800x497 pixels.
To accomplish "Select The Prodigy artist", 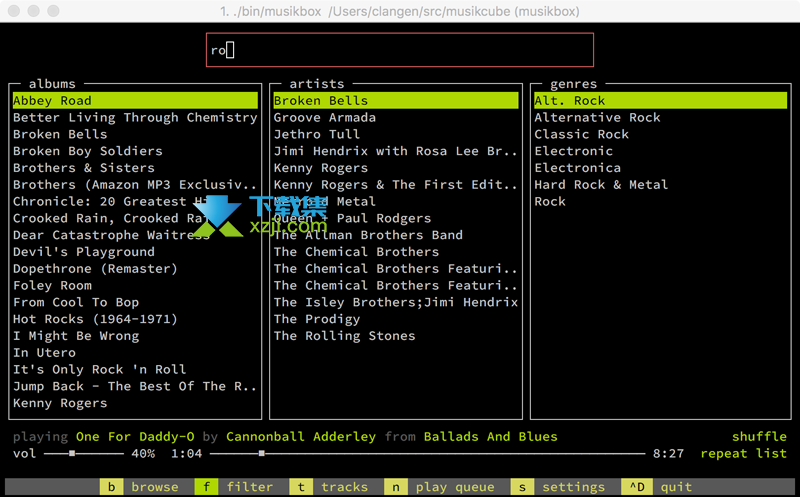I will (396, 319).
